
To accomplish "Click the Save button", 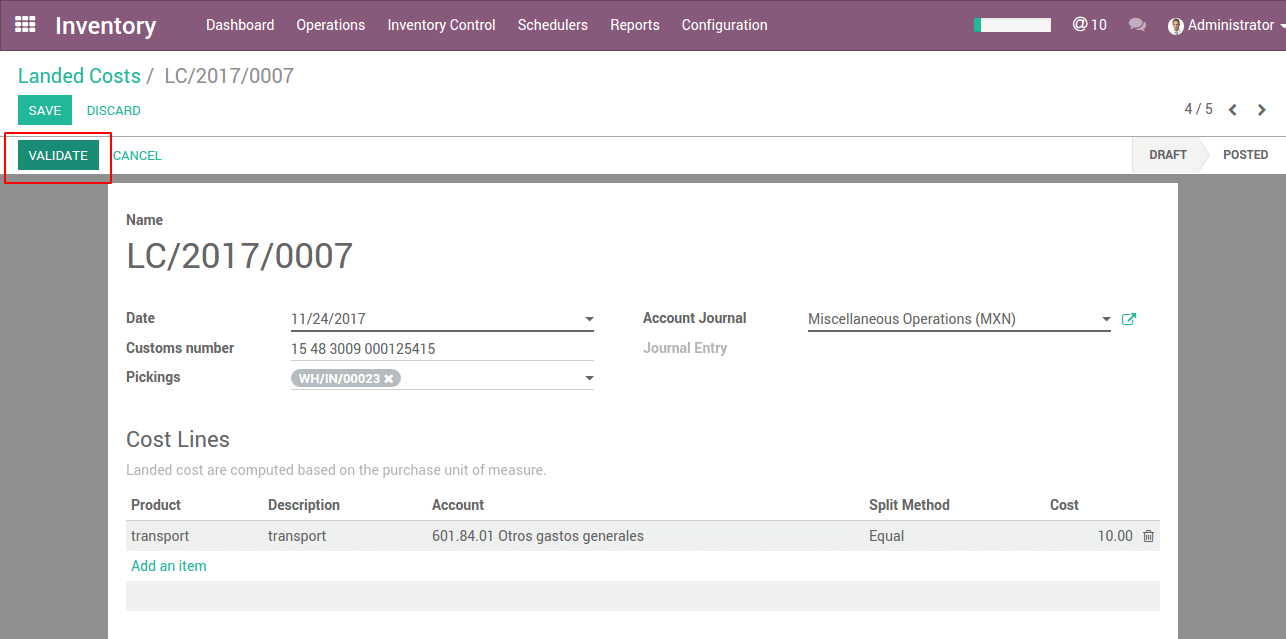I will 45,110.
